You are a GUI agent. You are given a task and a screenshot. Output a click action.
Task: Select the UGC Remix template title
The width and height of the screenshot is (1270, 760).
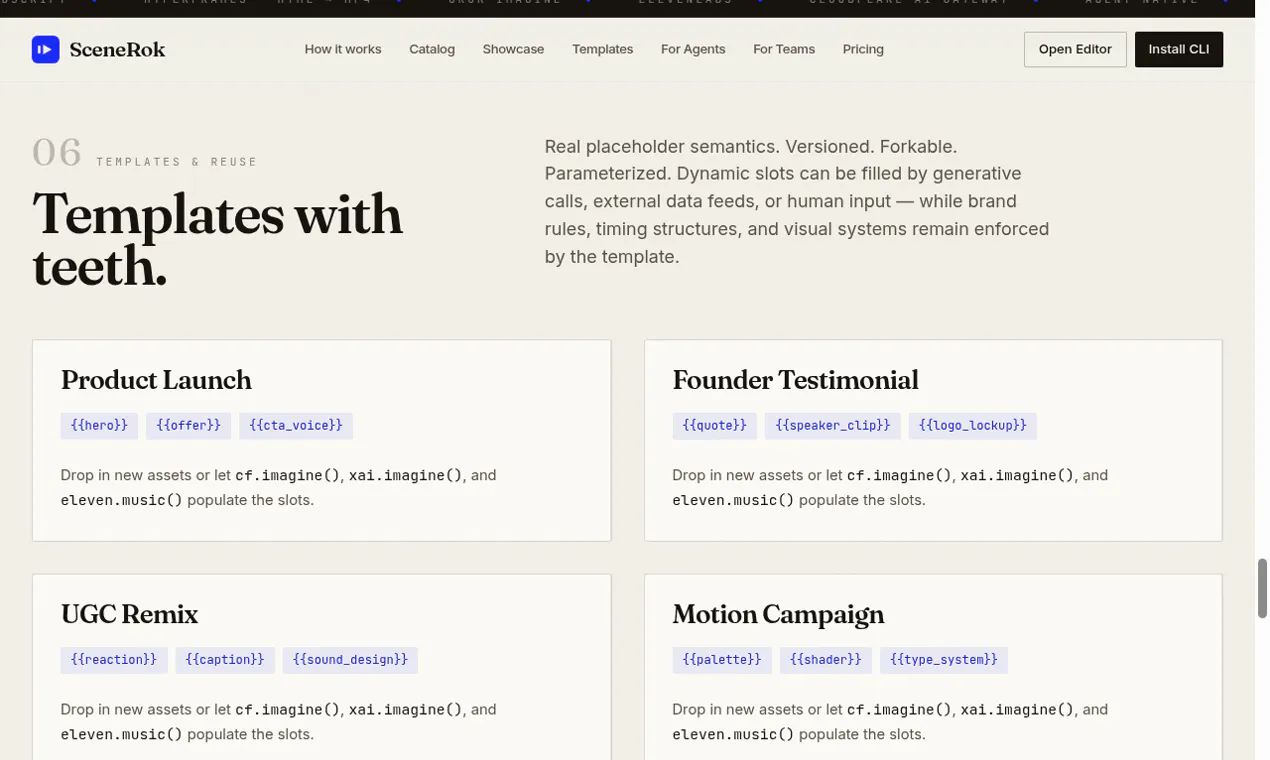[x=129, y=614]
